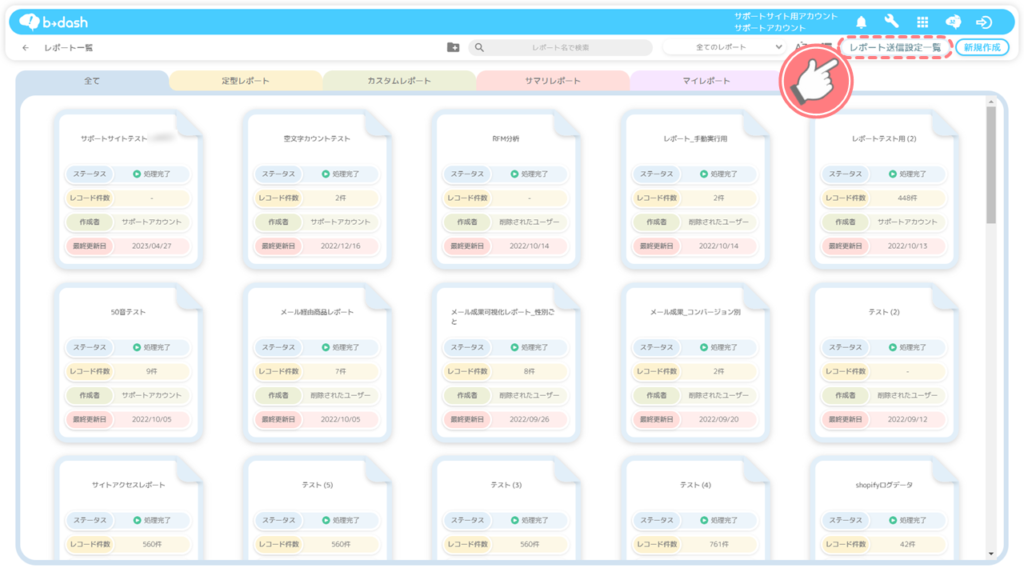Open the shopifyログデータ report card
This screenshot has width=1024, height=576.
[884, 509]
